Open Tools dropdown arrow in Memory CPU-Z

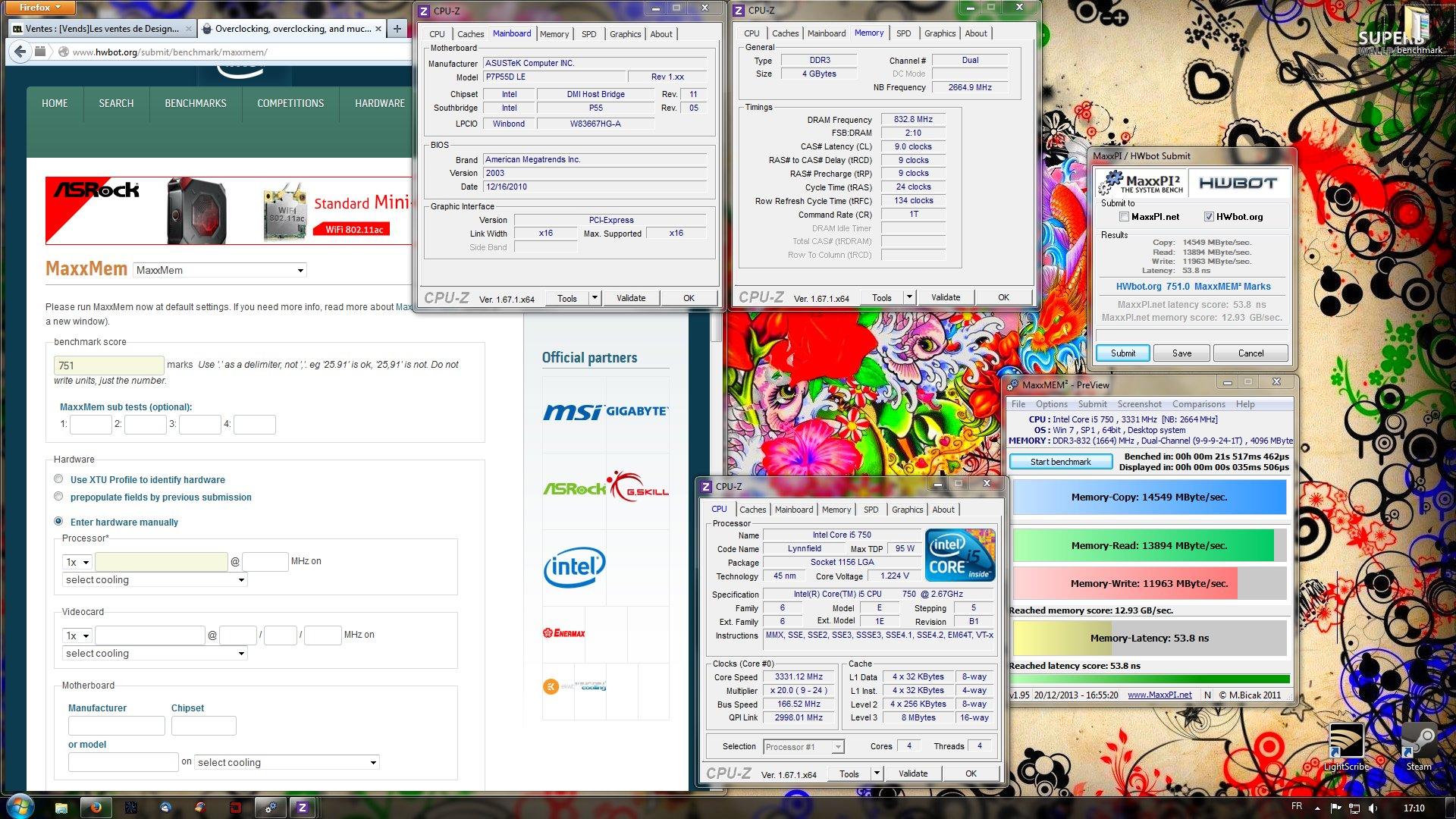[910, 297]
